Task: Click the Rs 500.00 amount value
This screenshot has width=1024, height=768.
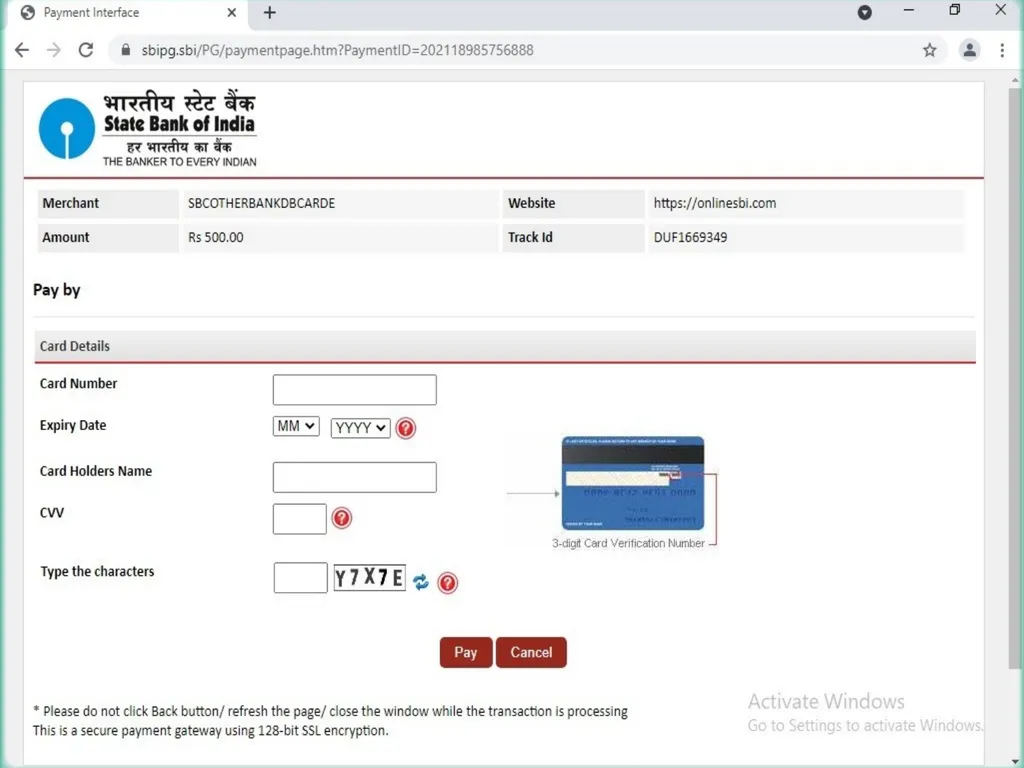Action: click(216, 237)
